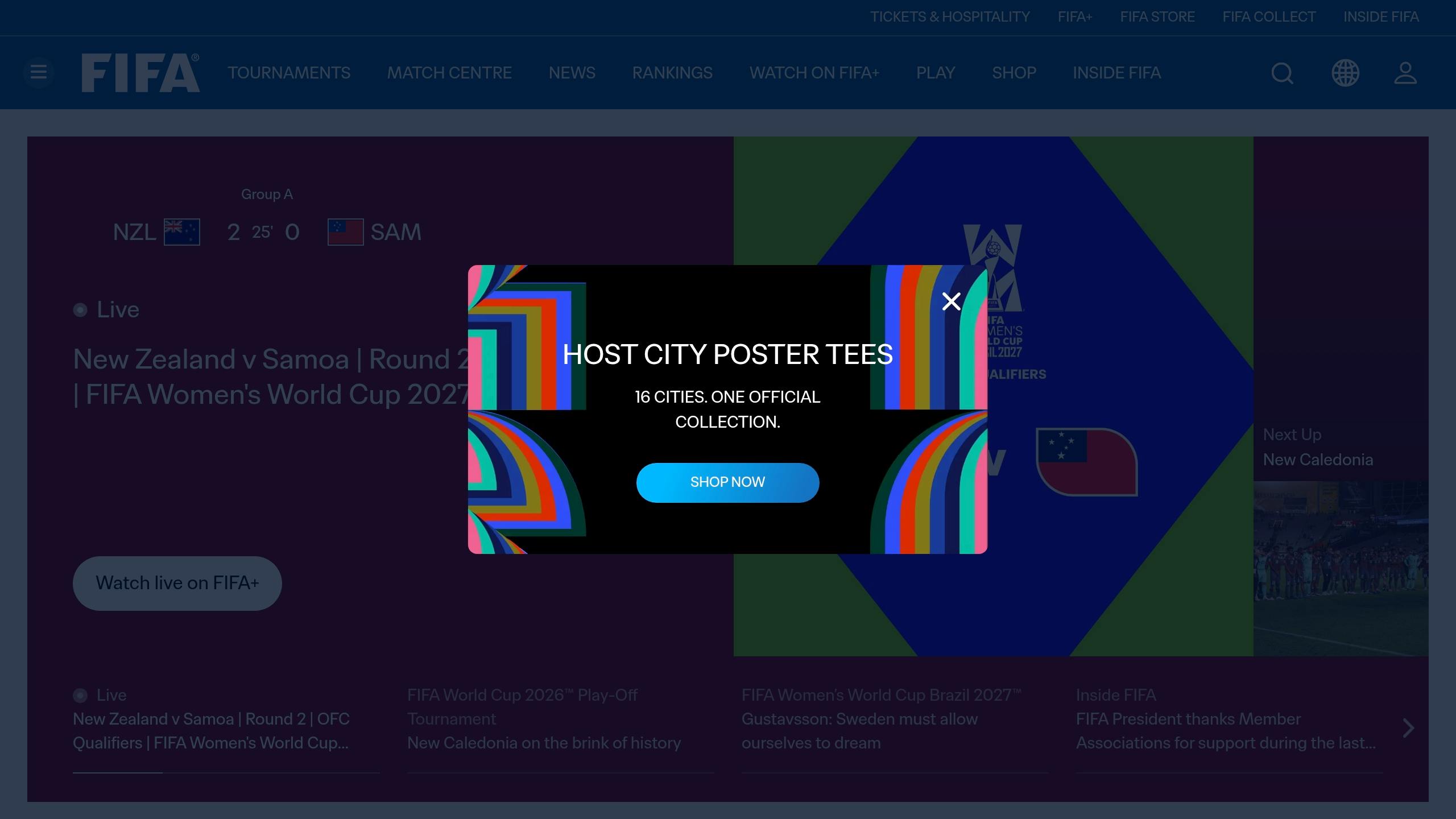Open Tickets & Hospitality link
This screenshot has height=819, width=1456.
tap(950, 17)
